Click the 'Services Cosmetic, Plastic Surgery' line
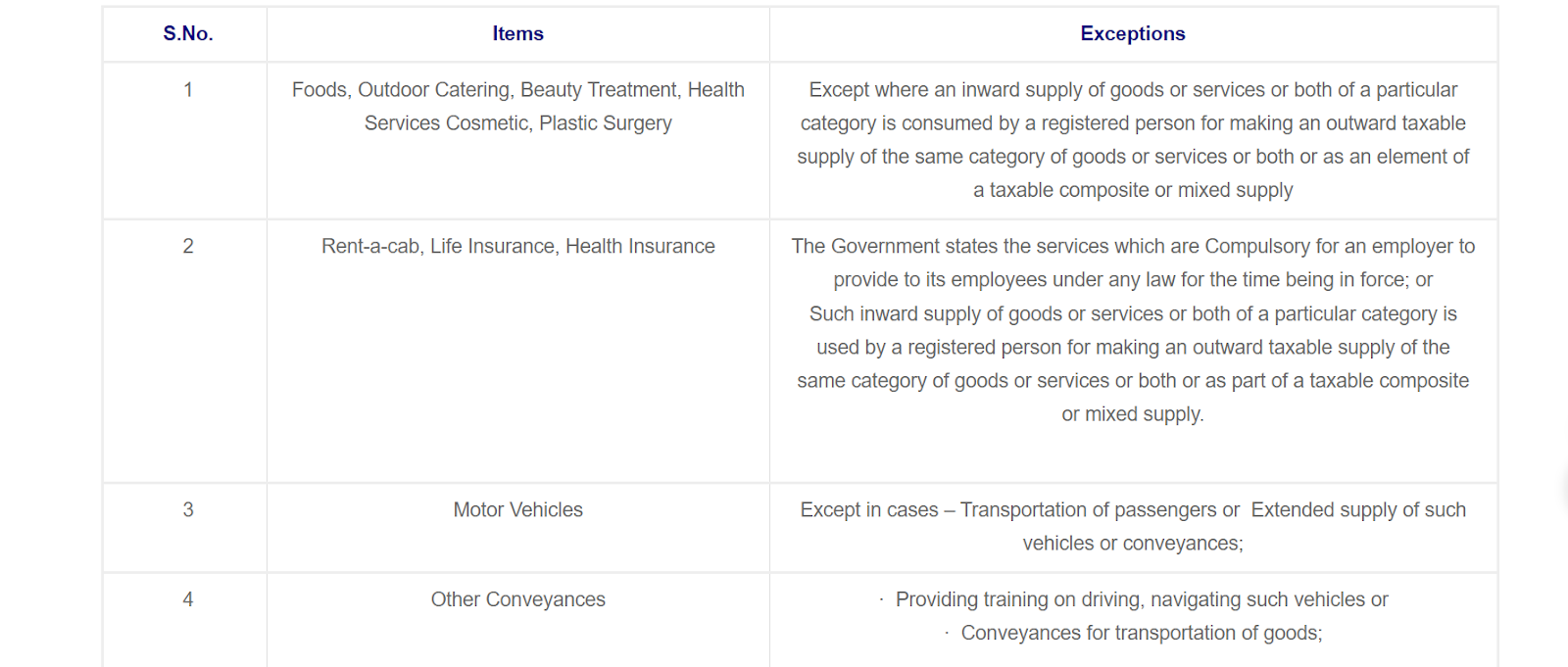Screen dimensions: 1568x667 (517, 123)
